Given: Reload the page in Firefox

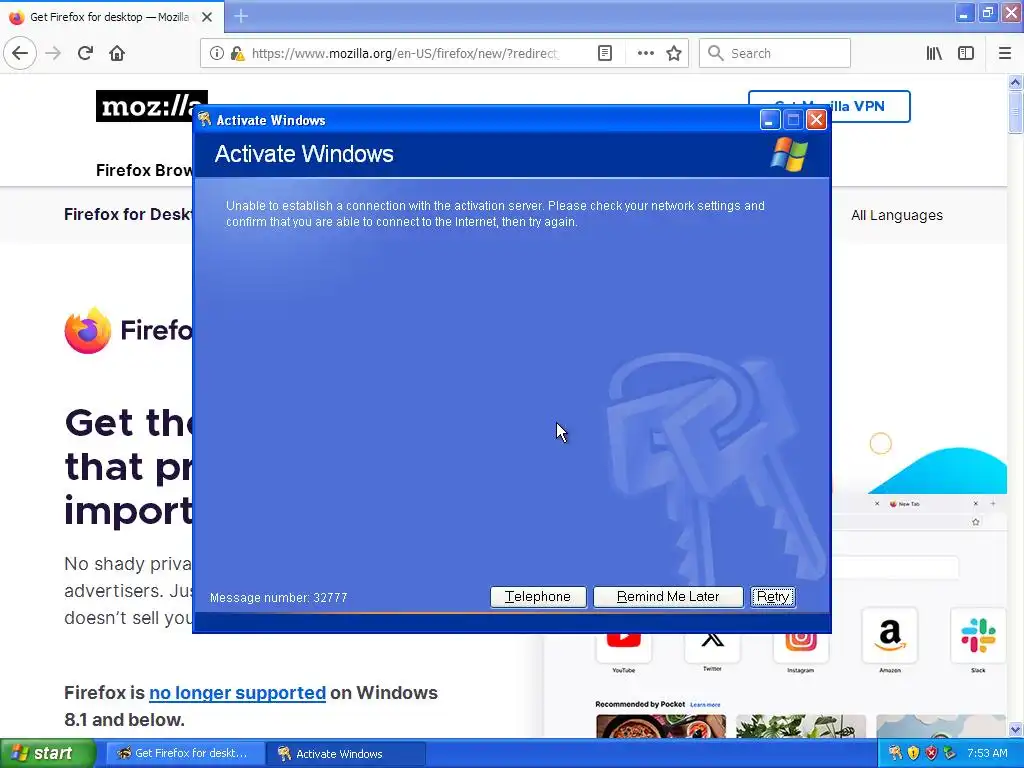Looking at the screenshot, I should (x=85, y=53).
